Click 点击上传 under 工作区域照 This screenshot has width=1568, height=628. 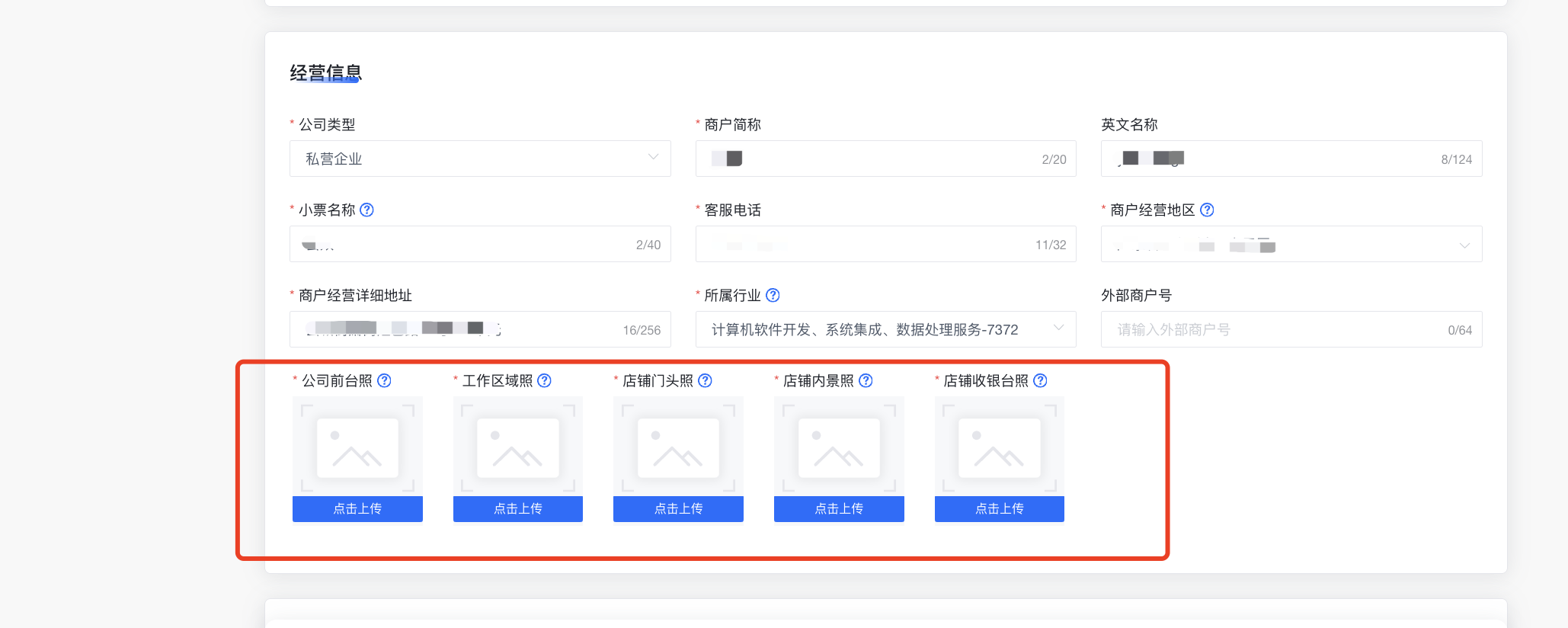[518, 508]
